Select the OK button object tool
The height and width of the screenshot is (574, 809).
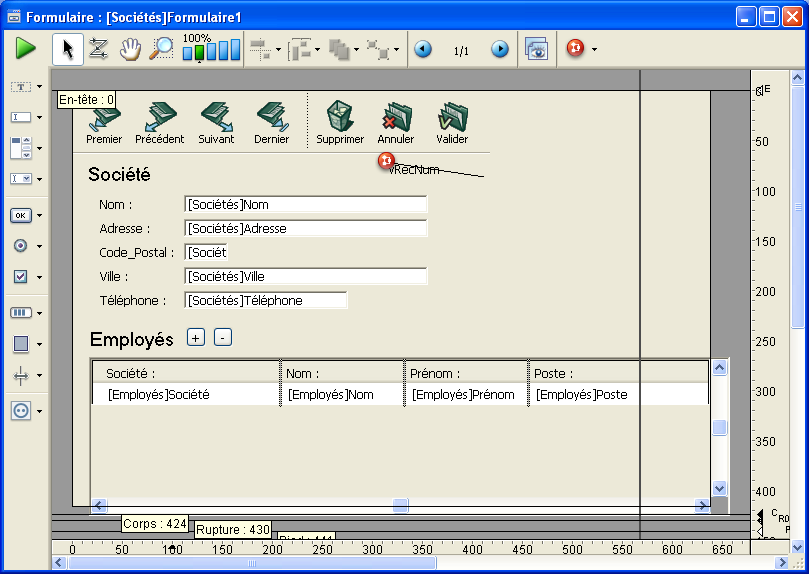point(21,215)
